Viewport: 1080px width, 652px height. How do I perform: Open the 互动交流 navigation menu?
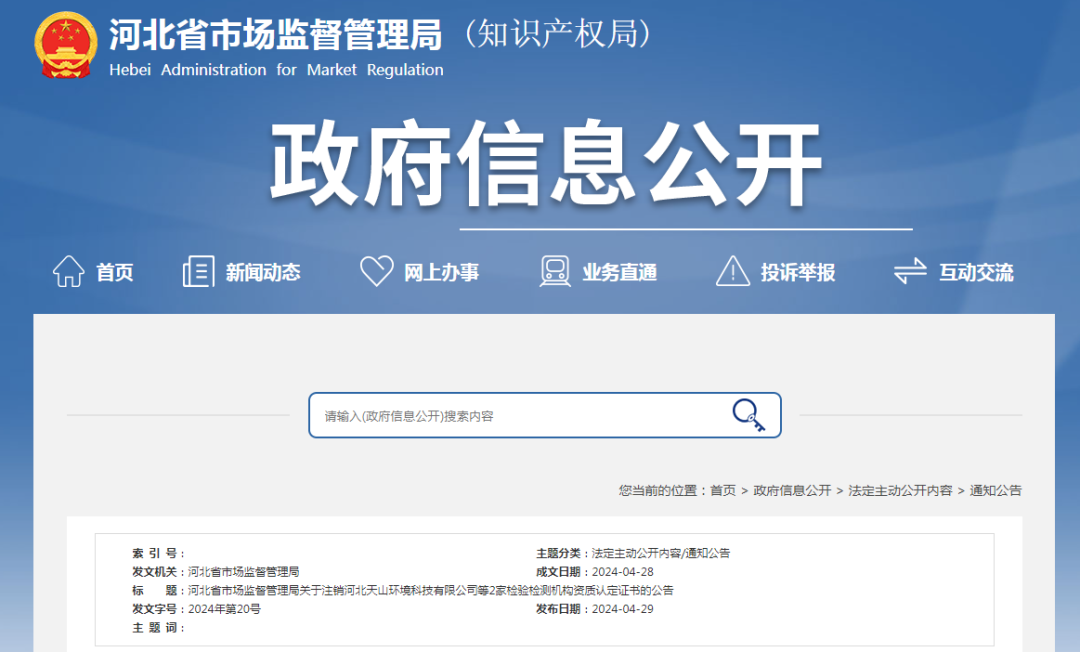977,271
